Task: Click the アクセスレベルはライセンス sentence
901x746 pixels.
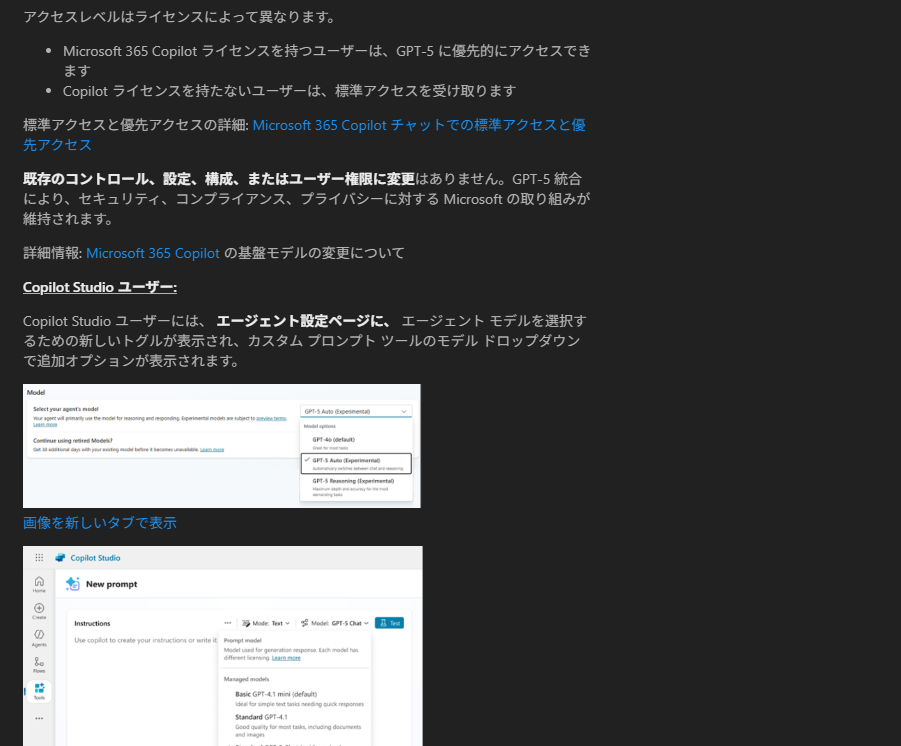Action: pyautogui.click(x=179, y=17)
